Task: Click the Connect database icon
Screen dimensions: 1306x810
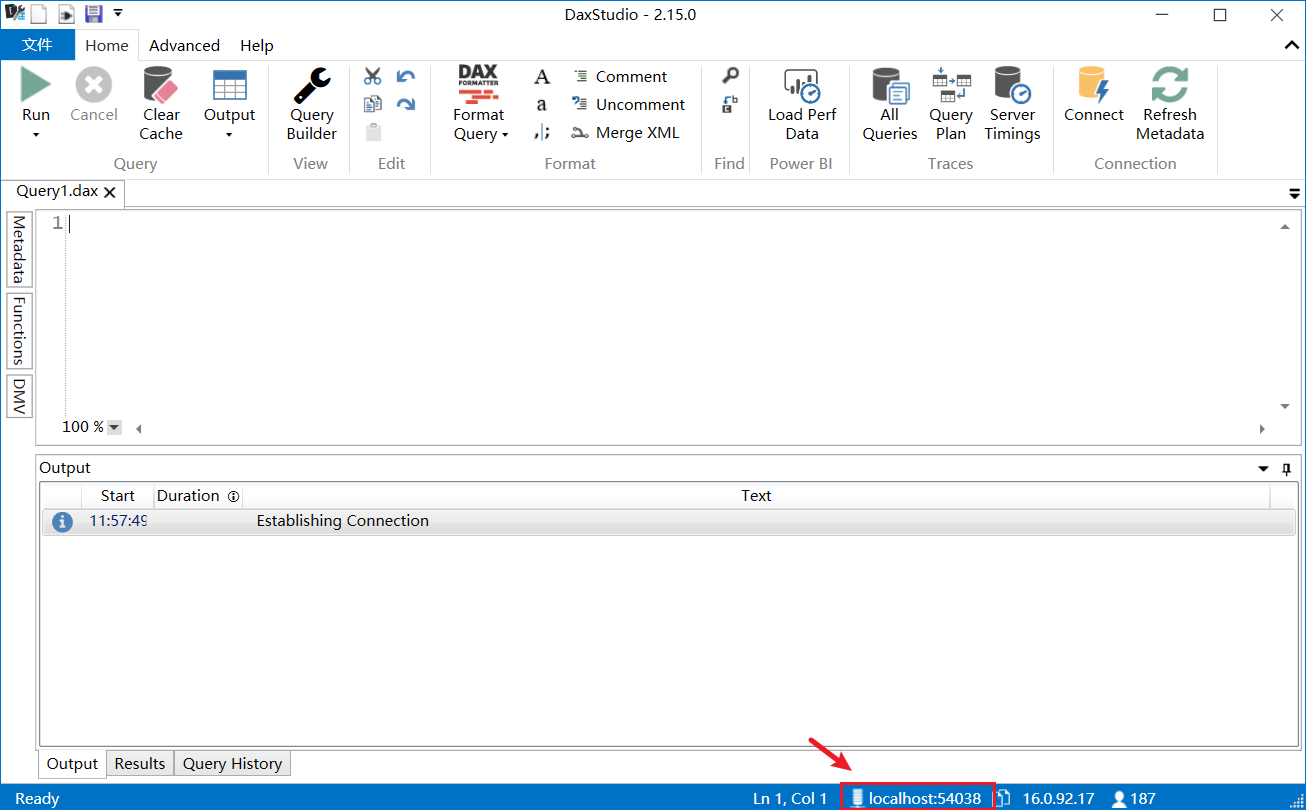Action: [1094, 86]
